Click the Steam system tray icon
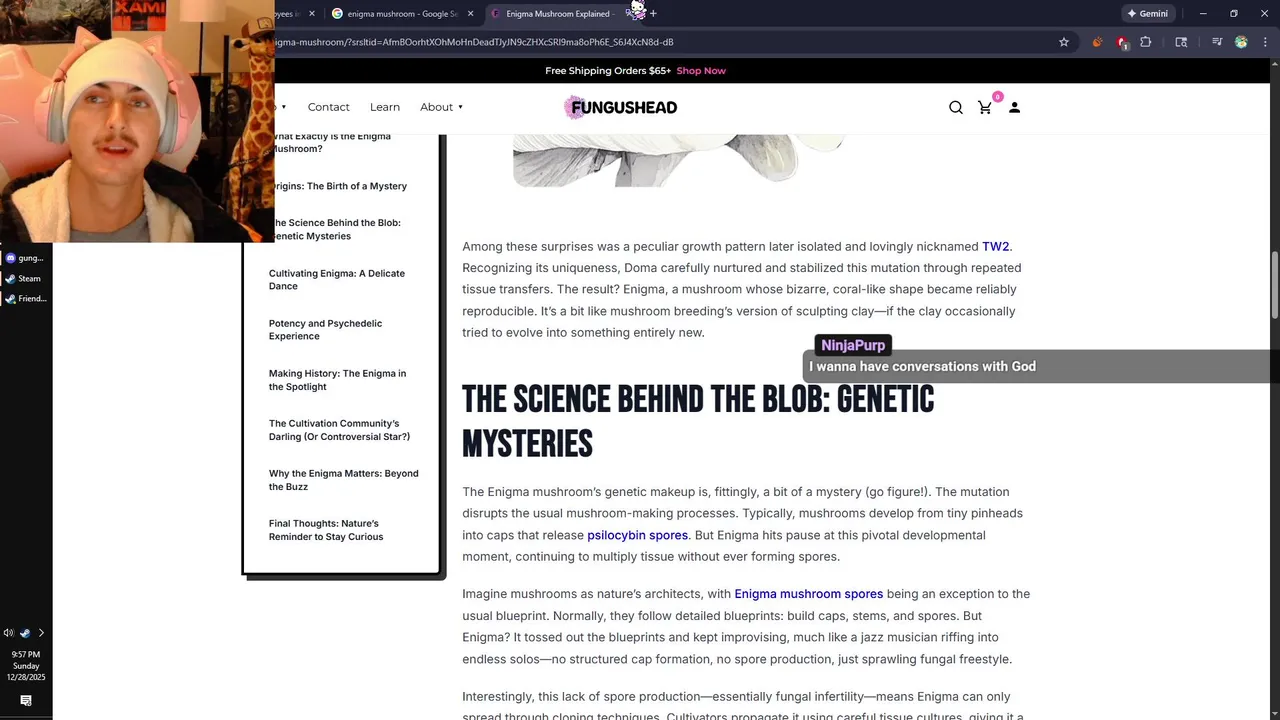This screenshot has width=1280, height=720. pyautogui.click(x=25, y=633)
